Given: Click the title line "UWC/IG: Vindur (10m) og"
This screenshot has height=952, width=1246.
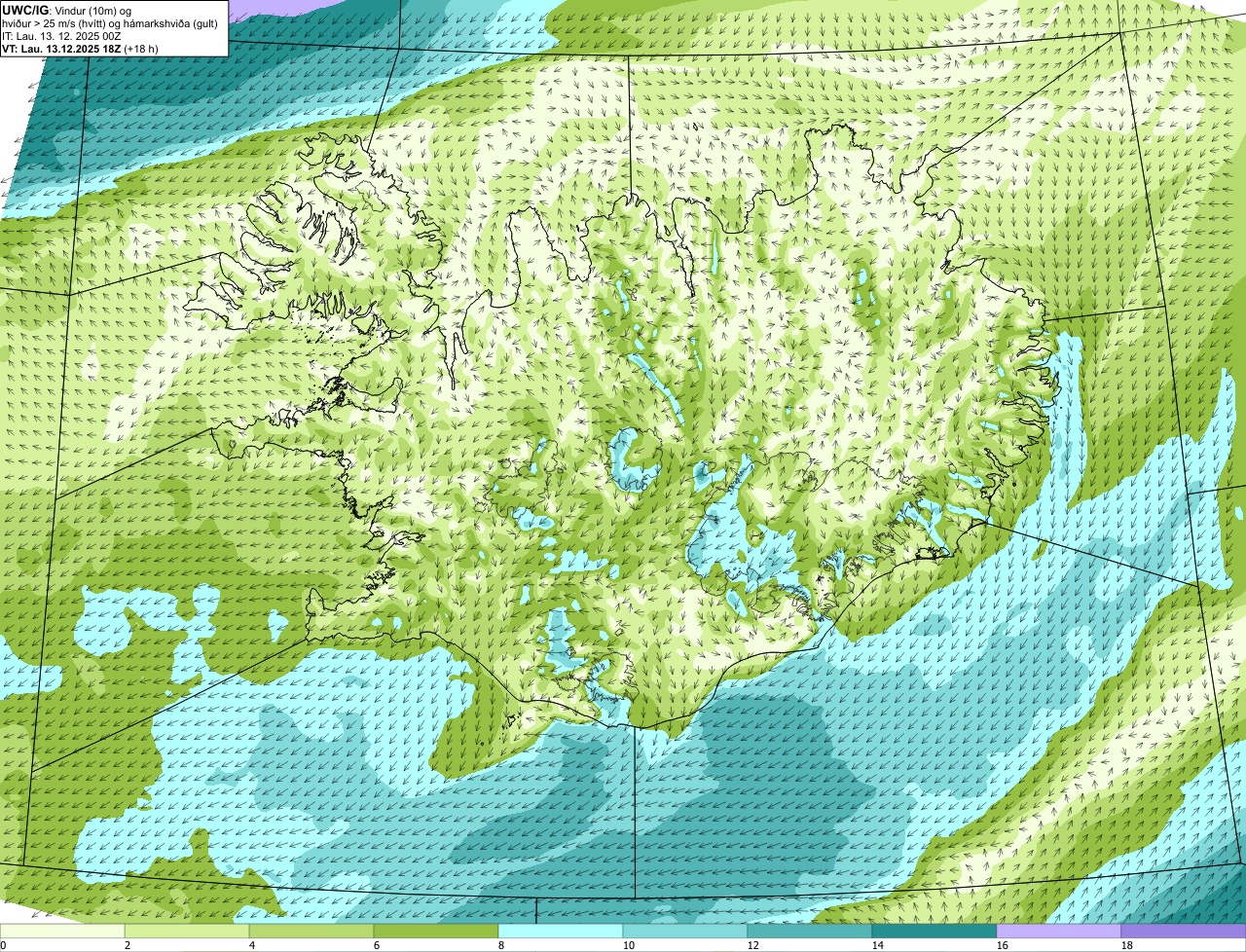Looking at the screenshot, I should (x=67, y=10).
